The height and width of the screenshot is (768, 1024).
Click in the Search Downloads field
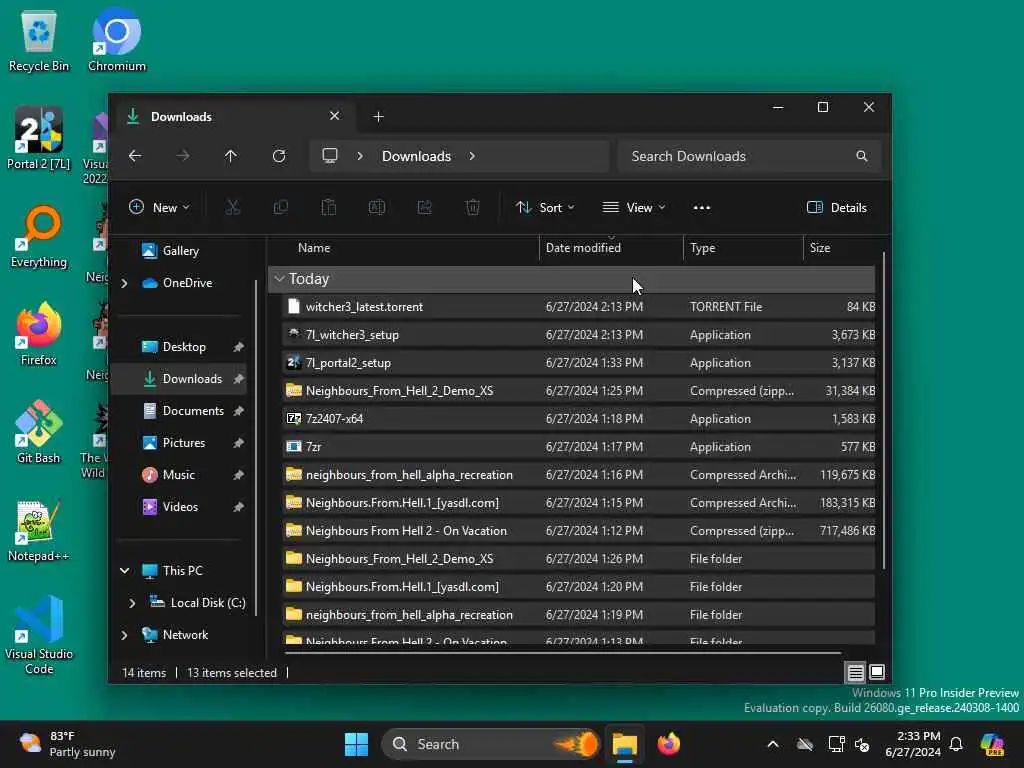(x=748, y=156)
